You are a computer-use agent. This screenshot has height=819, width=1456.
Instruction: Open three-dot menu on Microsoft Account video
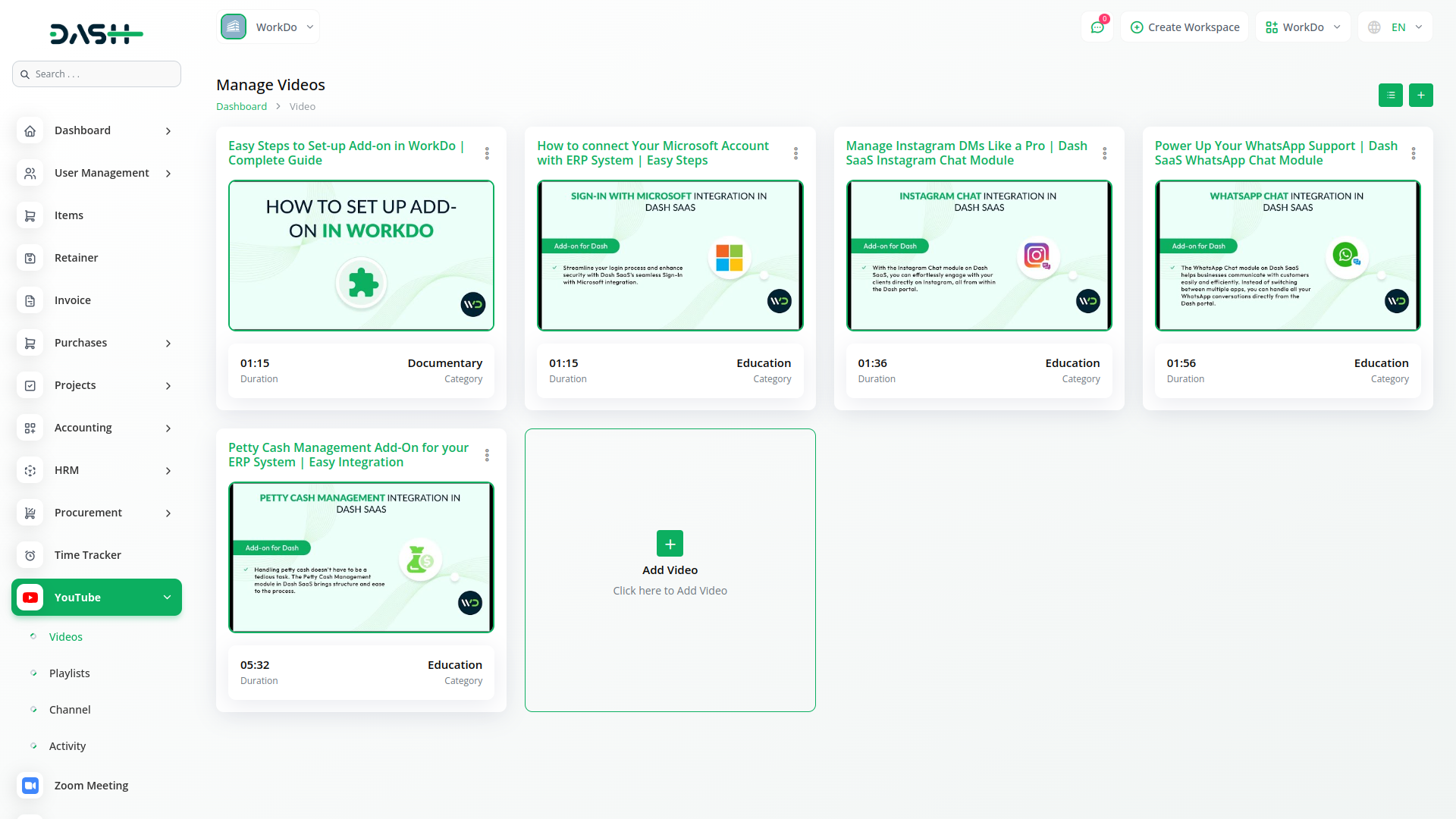795,153
